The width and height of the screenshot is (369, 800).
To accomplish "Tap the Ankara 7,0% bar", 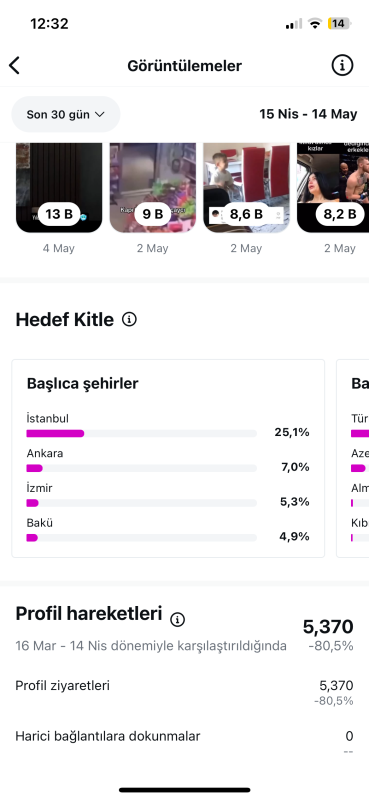I will (141, 468).
